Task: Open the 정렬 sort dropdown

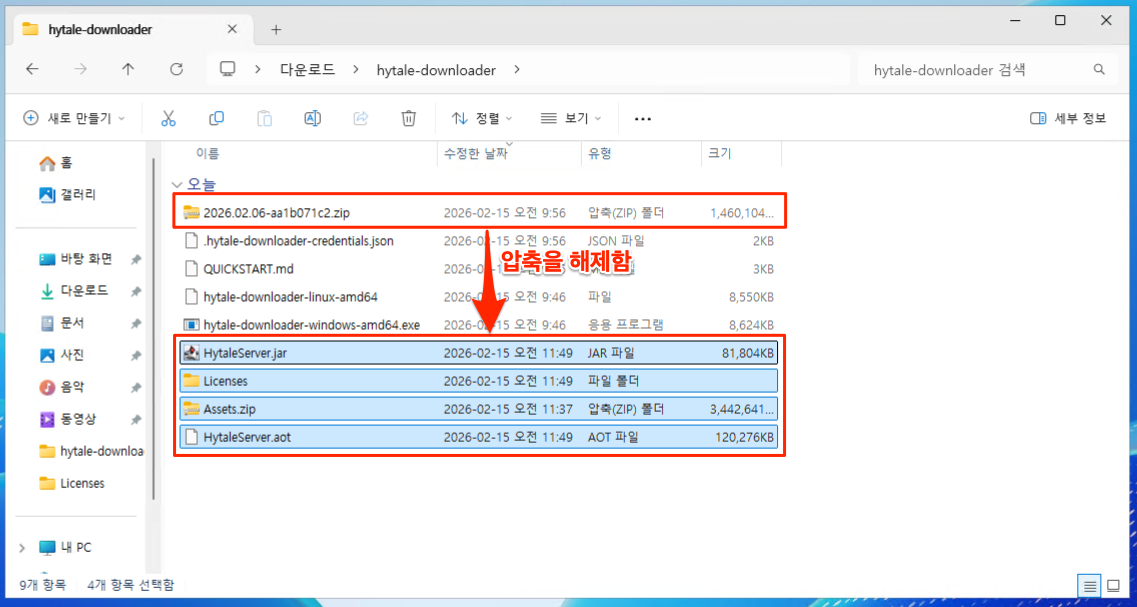Action: 482,118
